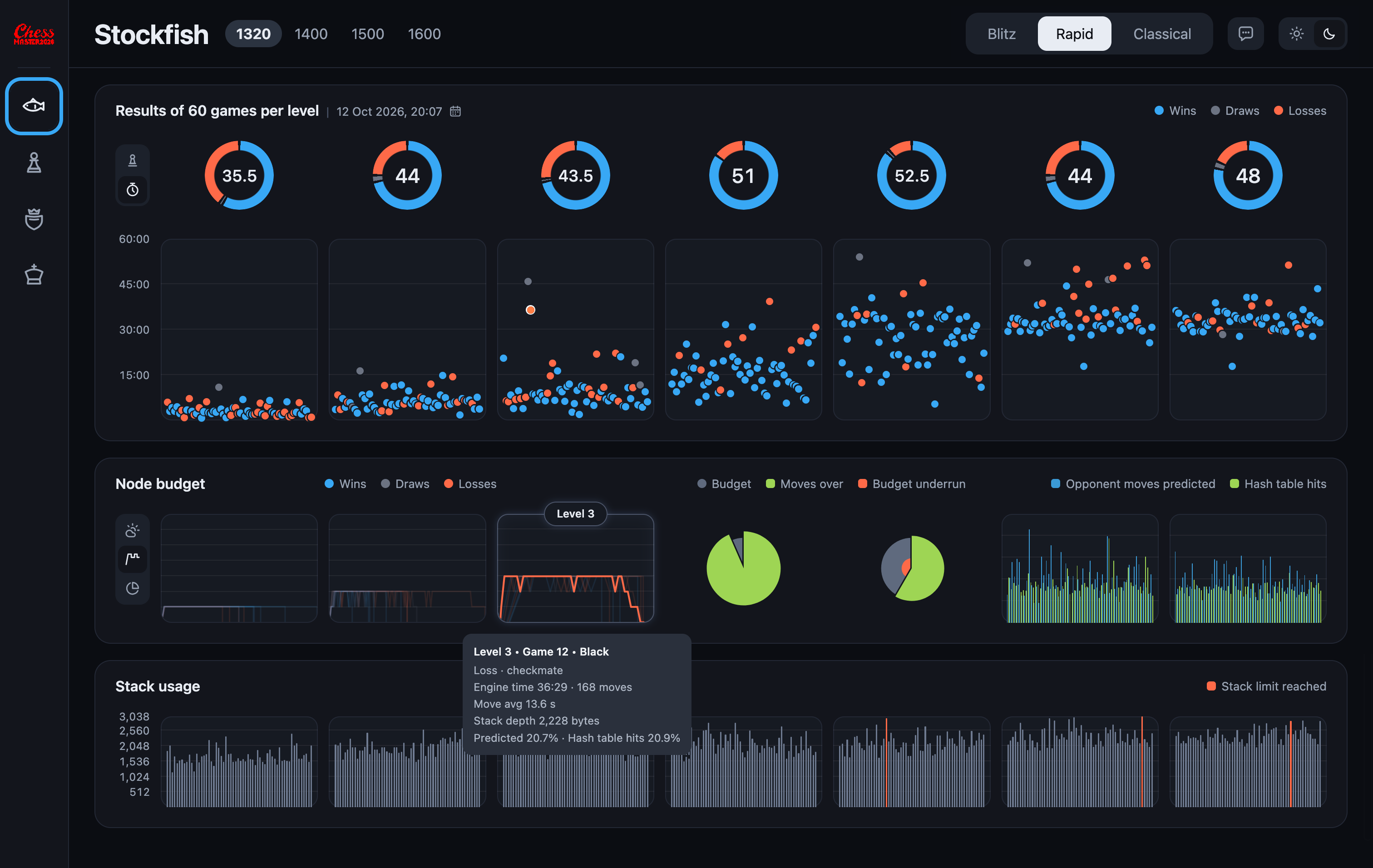
Task: Select the weather-style icon in Node budget
Action: point(132,531)
